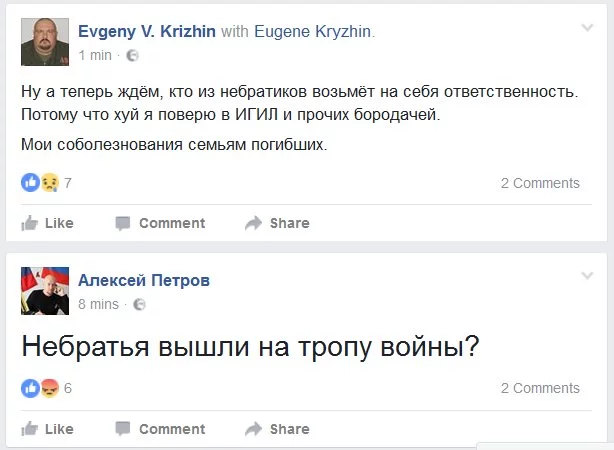Open Алексей Петров's profile name link

(143, 281)
